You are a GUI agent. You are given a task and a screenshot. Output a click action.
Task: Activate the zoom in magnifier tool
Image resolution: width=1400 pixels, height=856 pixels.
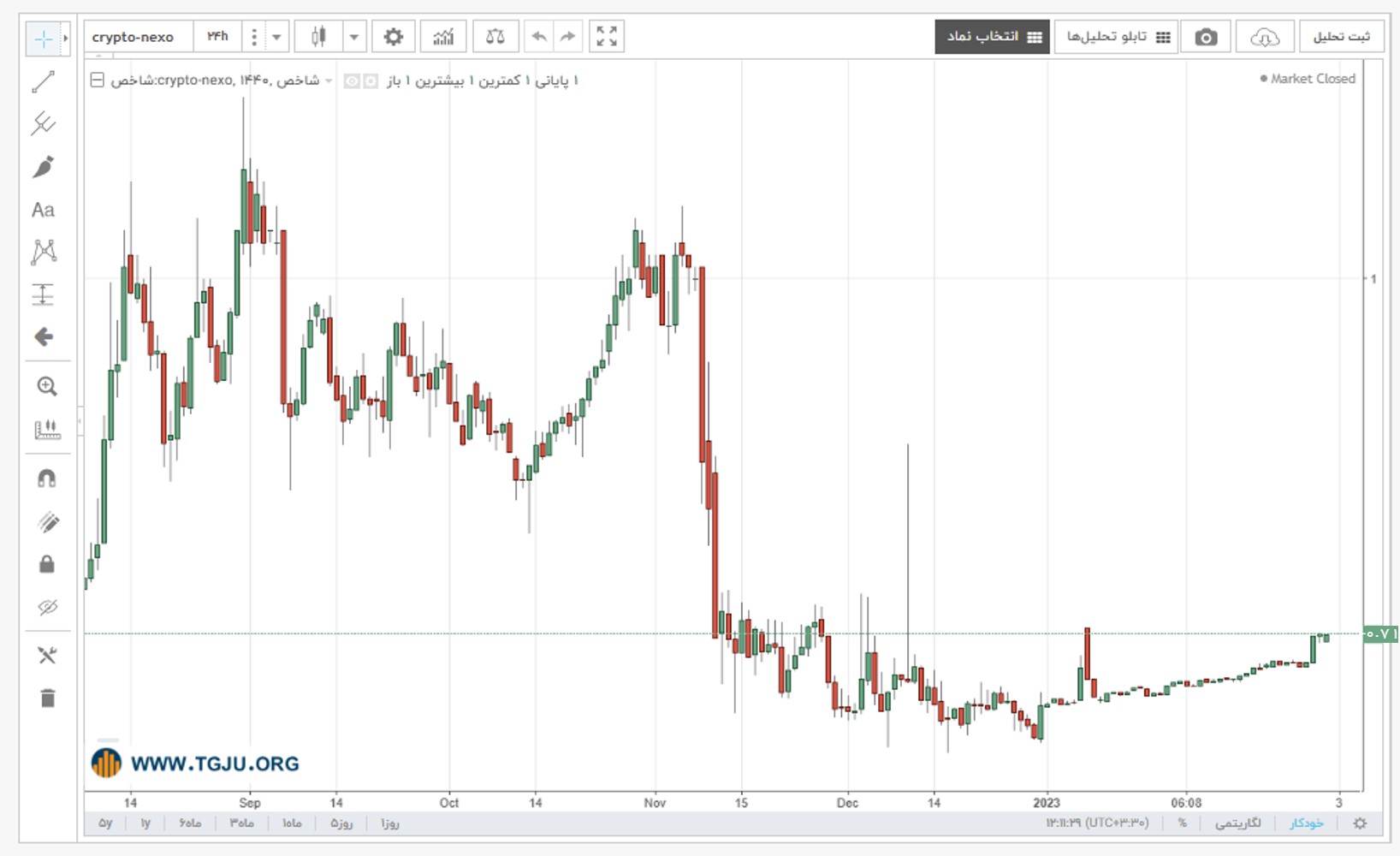47,387
